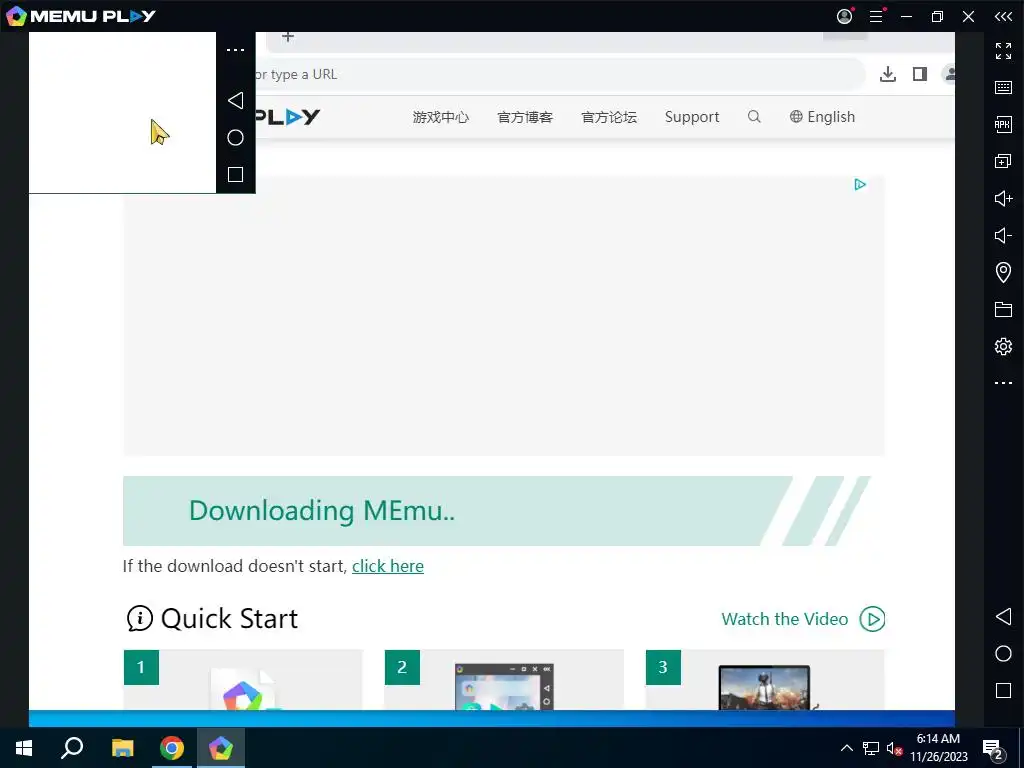Click muted volume tray icon
This screenshot has width=1024, height=768.
(894, 748)
